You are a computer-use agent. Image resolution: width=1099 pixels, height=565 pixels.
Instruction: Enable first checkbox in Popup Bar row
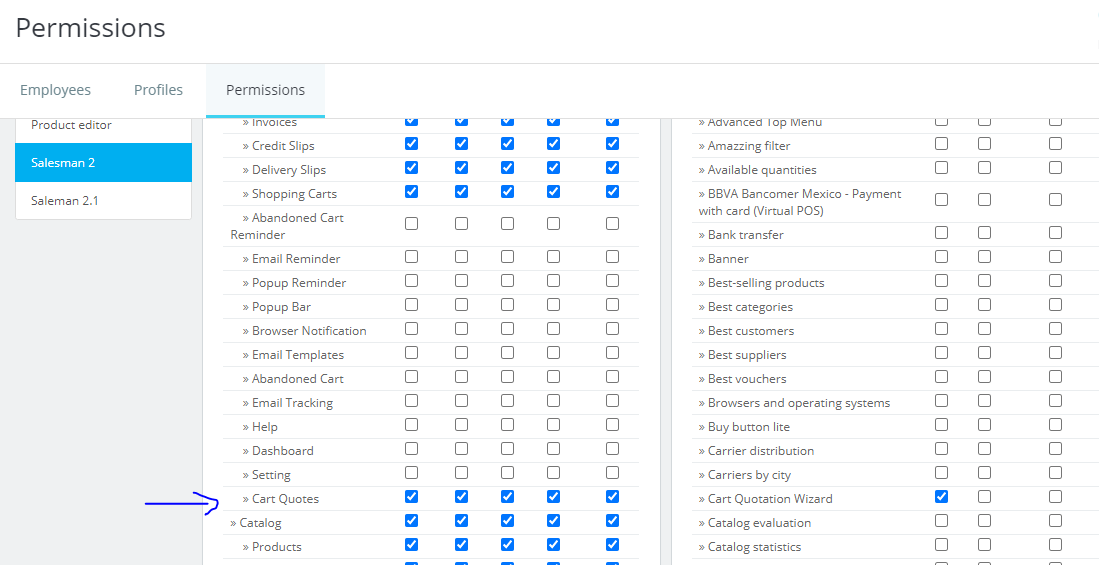pyautogui.click(x=411, y=305)
